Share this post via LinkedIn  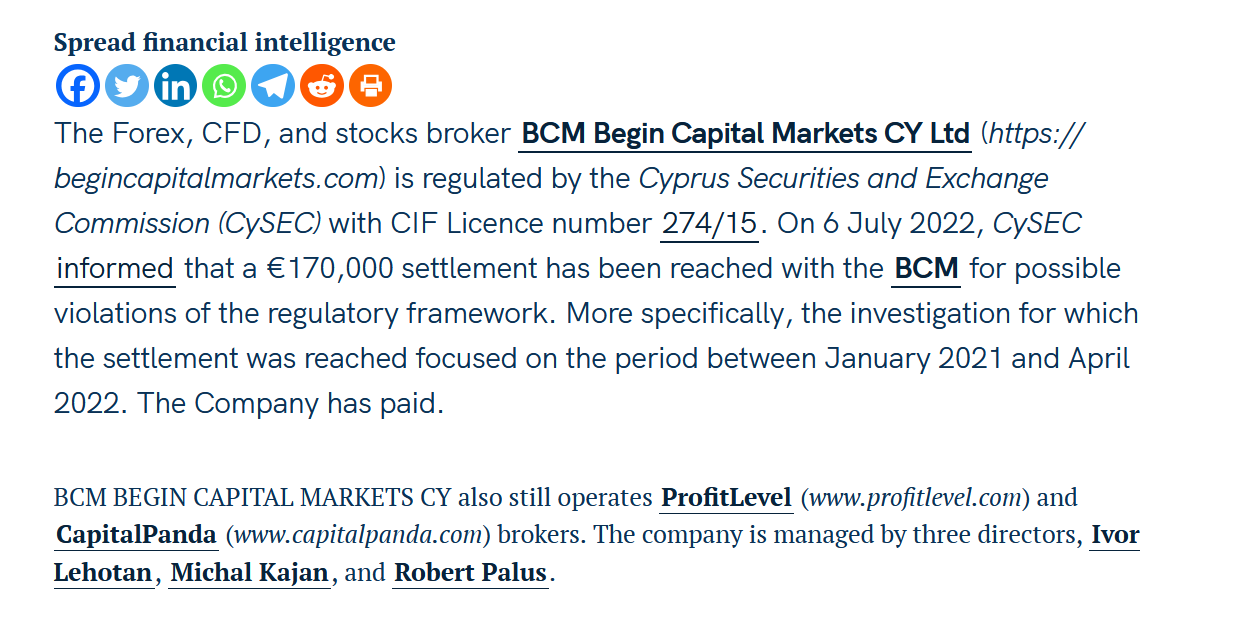pyautogui.click(x=175, y=86)
